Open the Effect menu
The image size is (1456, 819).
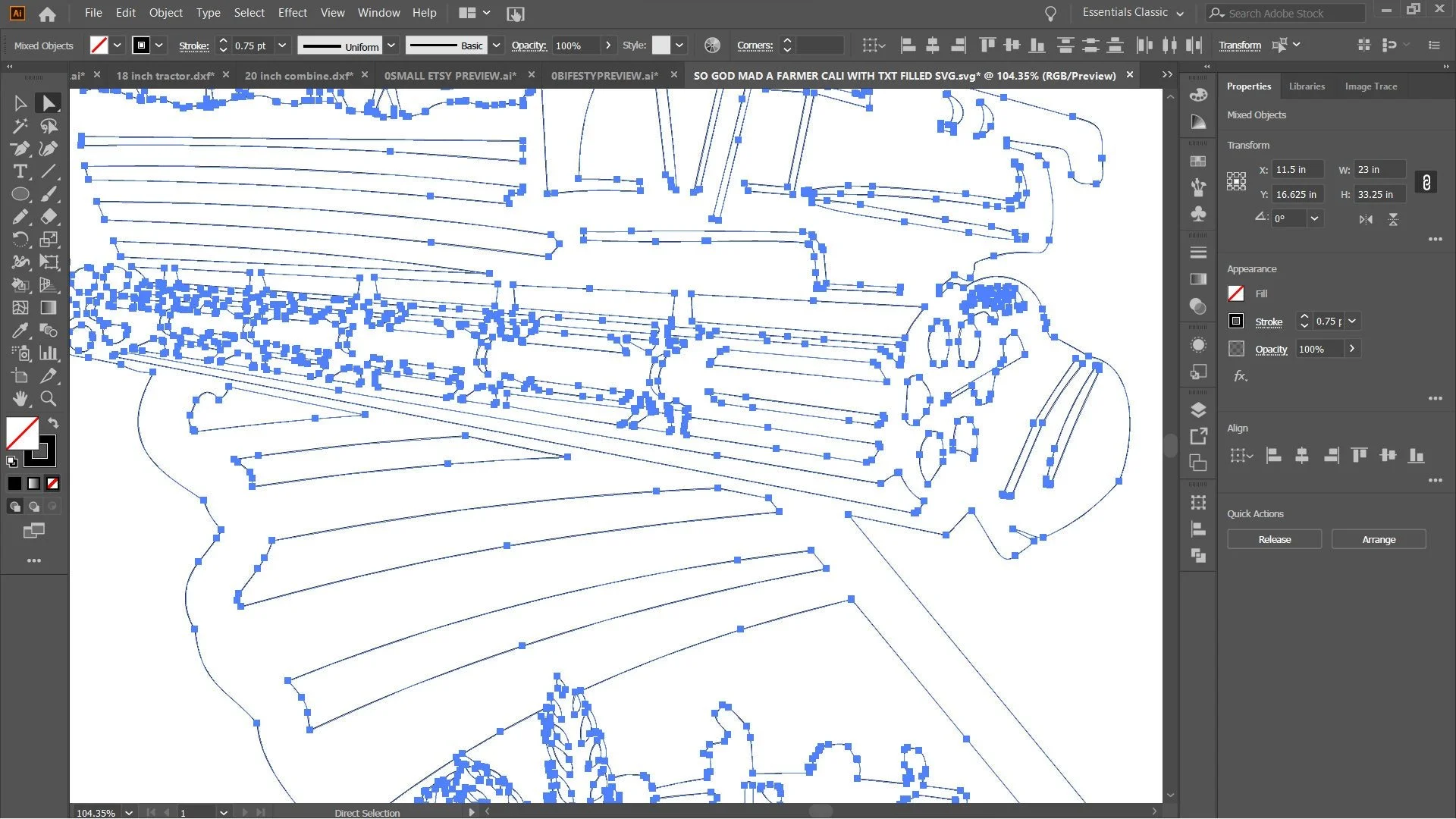pyautogui.click(x=292, y=13)
